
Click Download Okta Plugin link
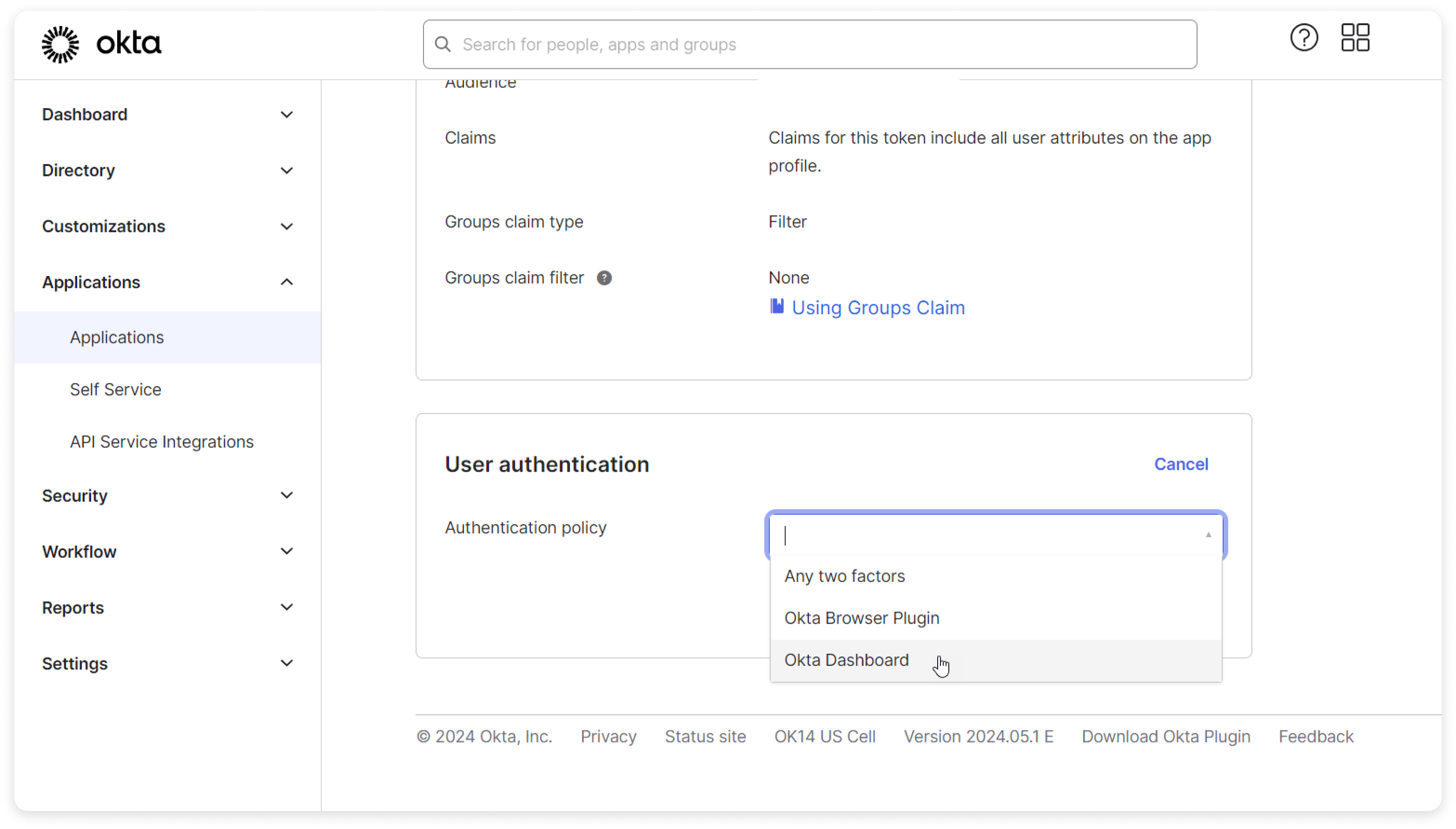point(1165,736)
